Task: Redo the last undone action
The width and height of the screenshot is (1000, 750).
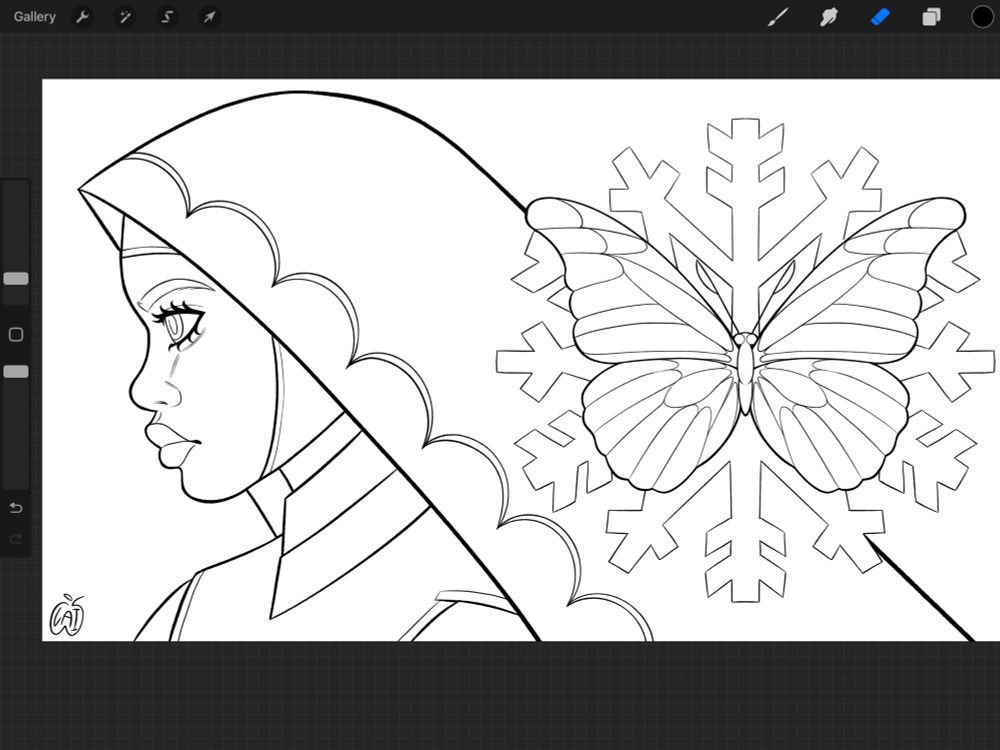Action: [x=16, y=539]
